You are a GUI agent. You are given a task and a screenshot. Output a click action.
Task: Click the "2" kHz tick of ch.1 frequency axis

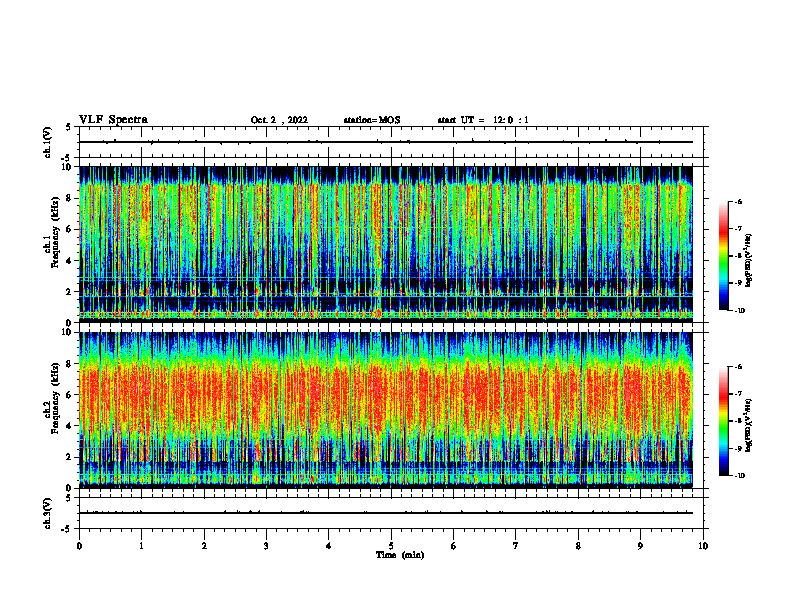click(x=69, y=292)
